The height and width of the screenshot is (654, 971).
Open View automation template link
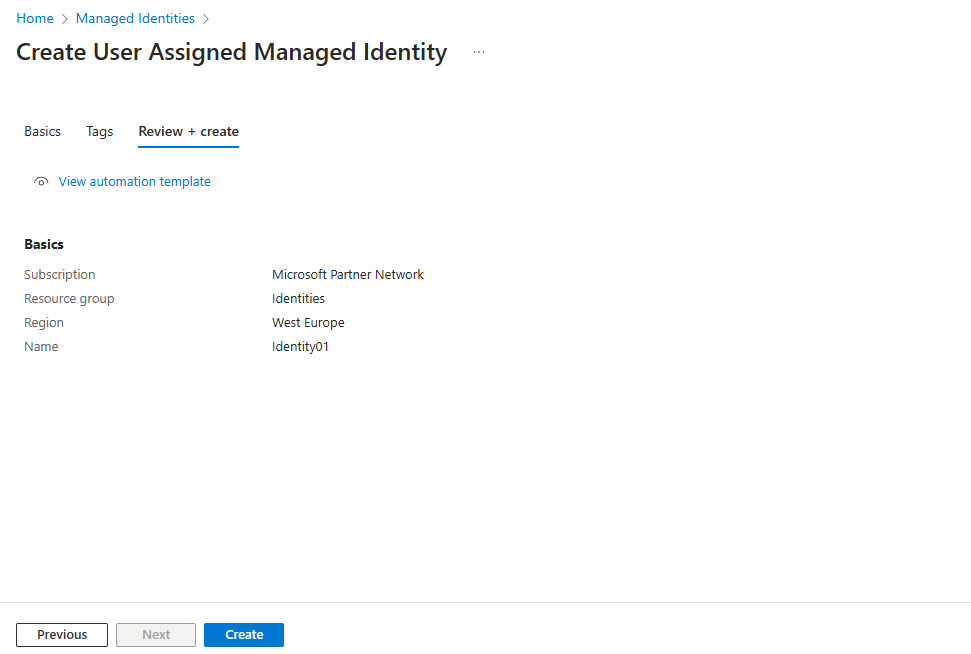click(x=134, y=181)
